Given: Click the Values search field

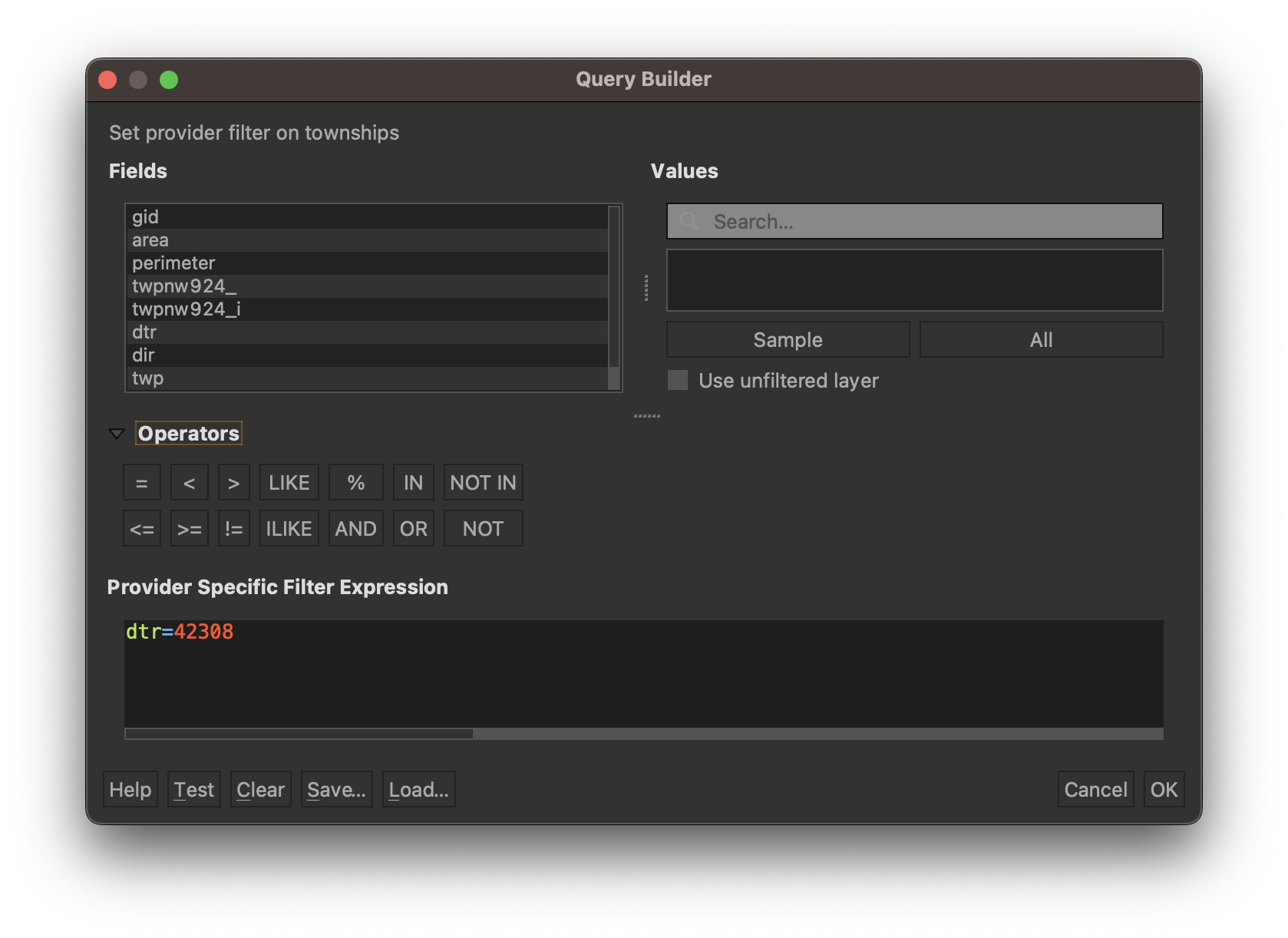Looking at the screenshot, I should tap(914, 221).
